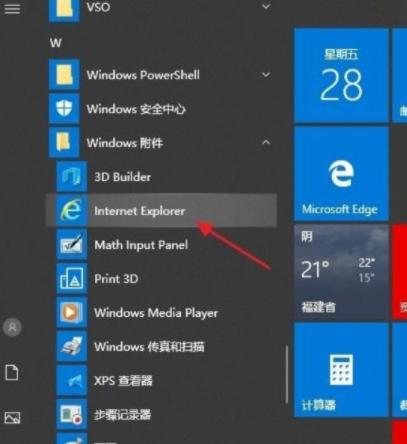Image resolution: width=407 pixels, height=444 pixels.
Task: Click the Windows PowerShell folder icon
Action: click(64, 75)
